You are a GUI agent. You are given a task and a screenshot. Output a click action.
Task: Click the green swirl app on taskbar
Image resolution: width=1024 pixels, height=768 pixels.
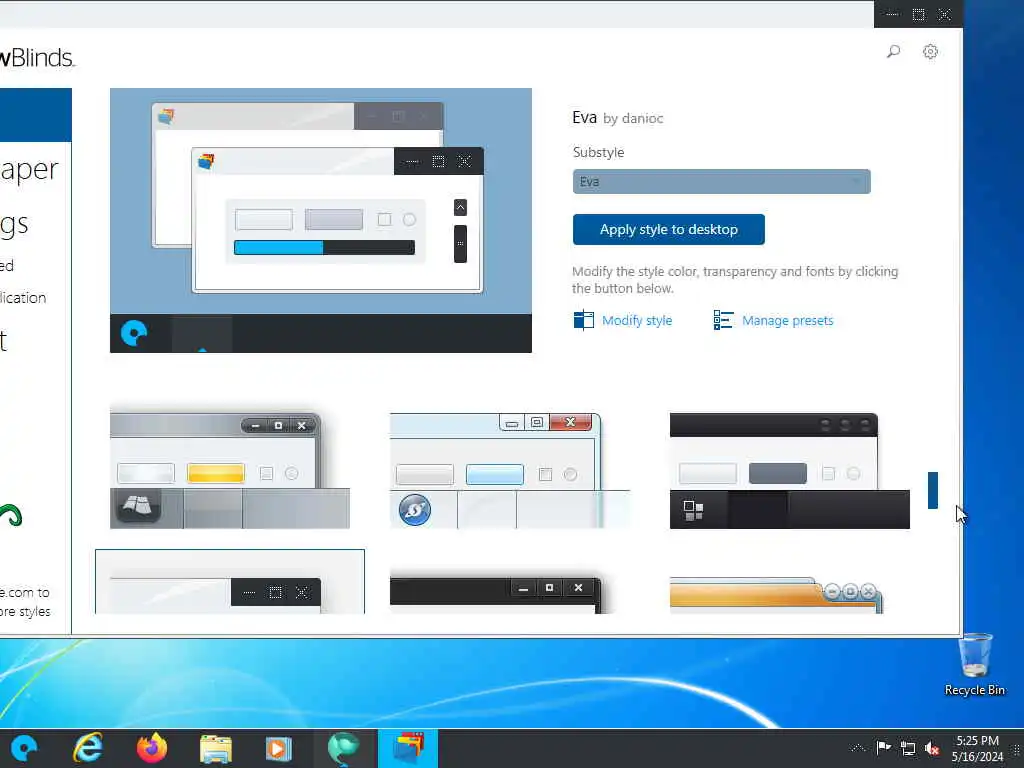coord(344,748)
